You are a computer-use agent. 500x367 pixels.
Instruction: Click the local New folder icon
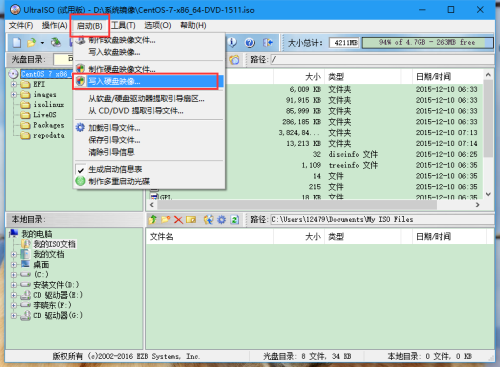166,220
